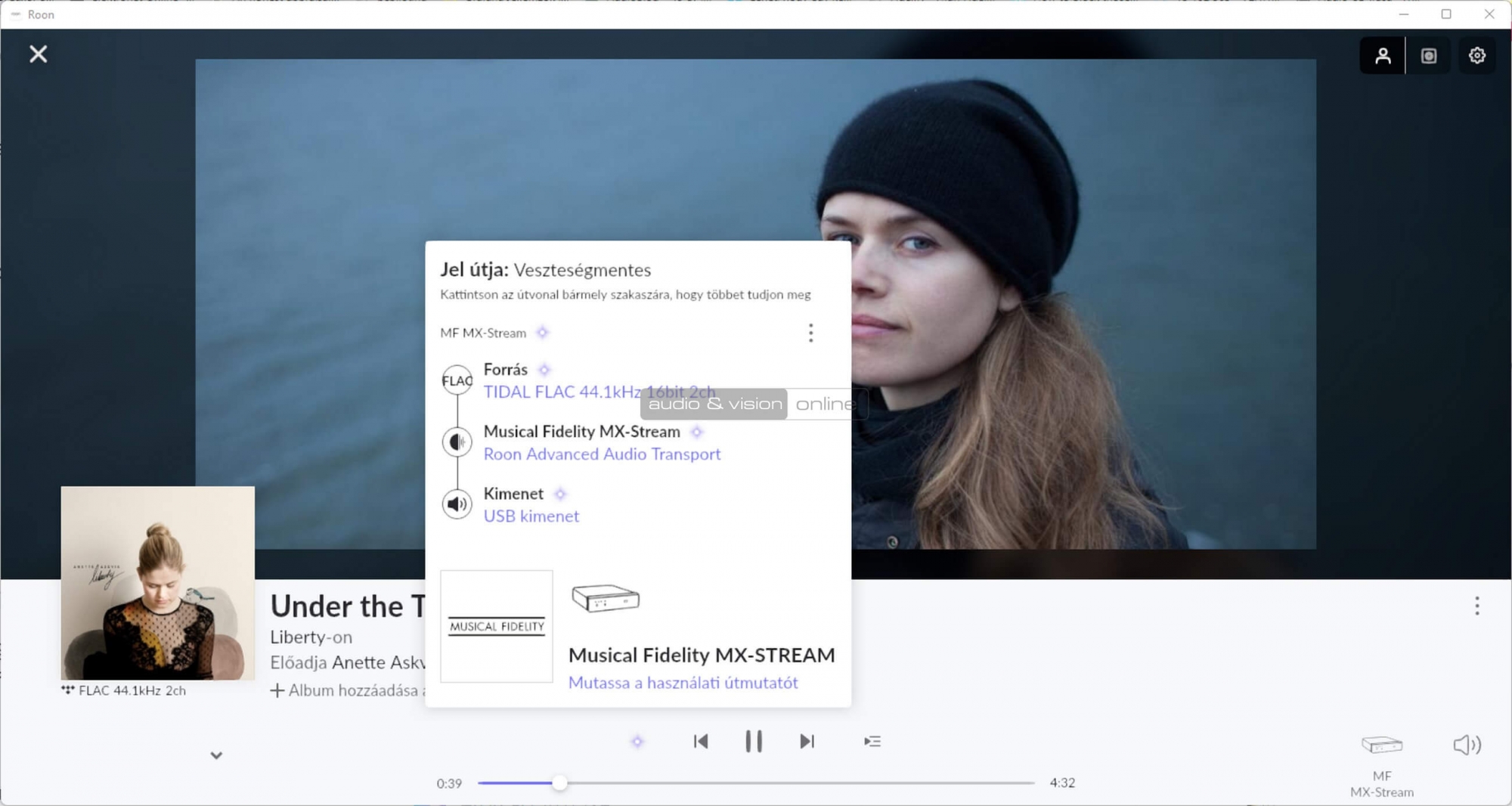Maximize the Roon window
Image resolution: width=1512 pixels, height=806 pixels.
point(1446,14)
